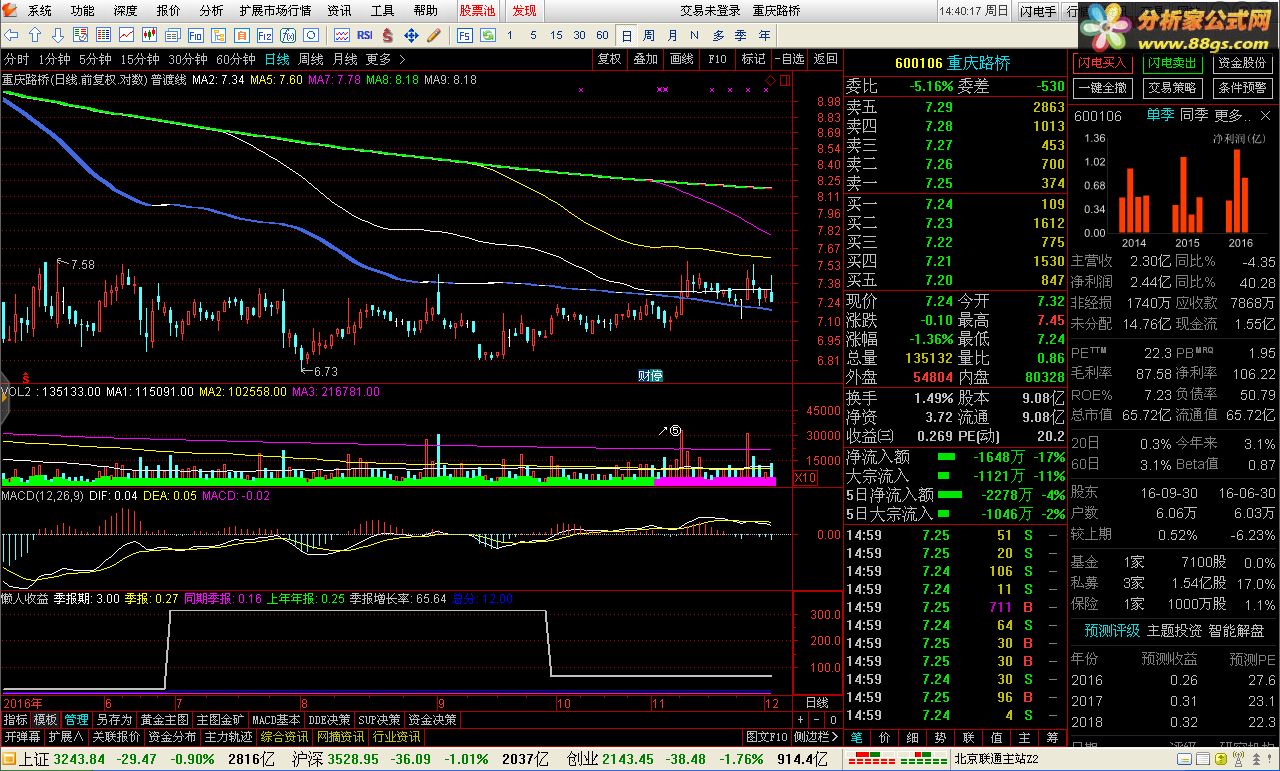Click the FS toolbar icon
Image resolution: width=1280 pixels, height=771 pixels.
465,35
